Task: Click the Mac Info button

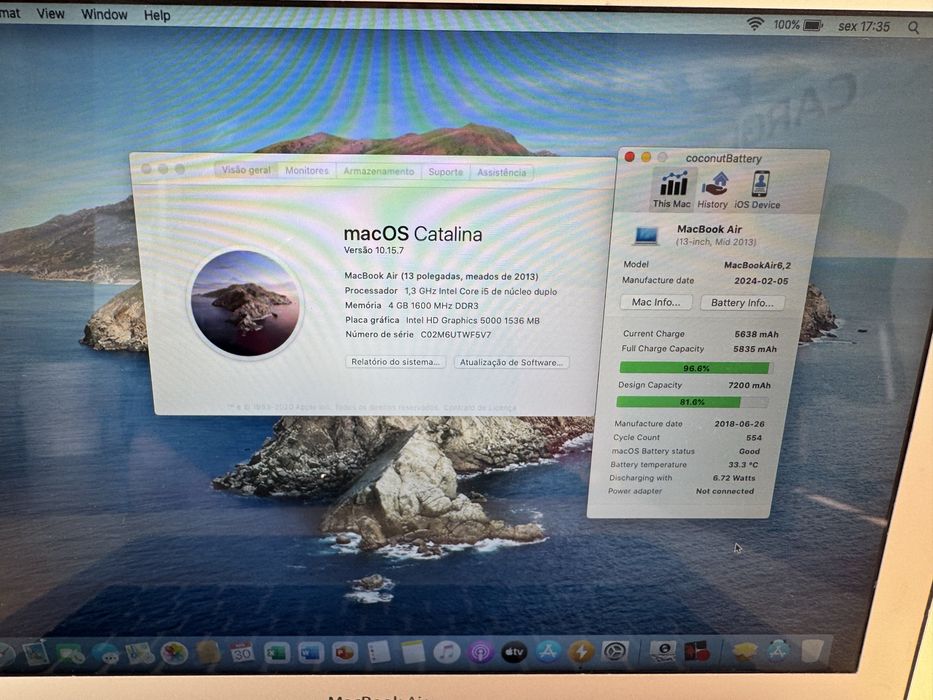Action: (x=656, y=302)
